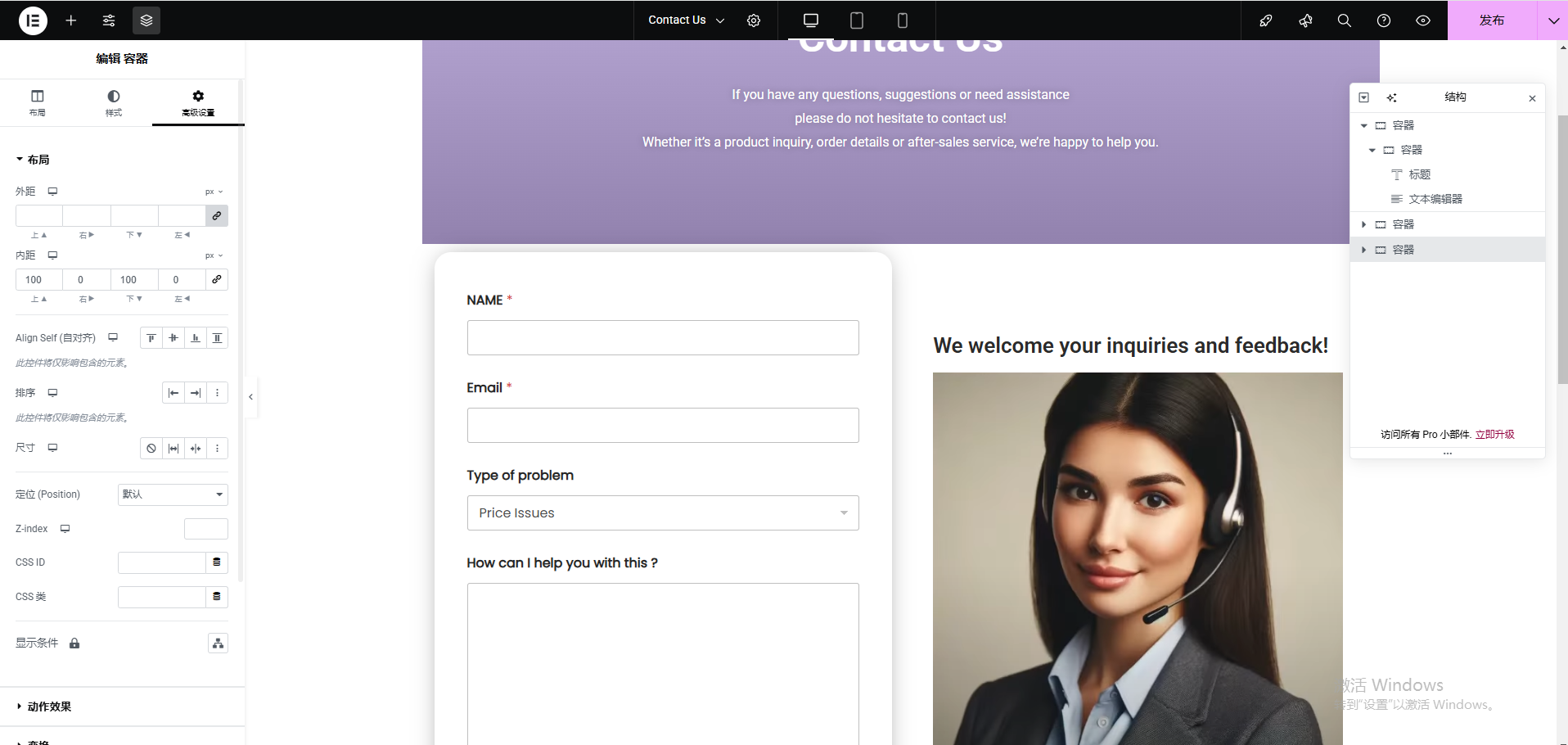Click the Z-index input field

(x=206, y=529)
